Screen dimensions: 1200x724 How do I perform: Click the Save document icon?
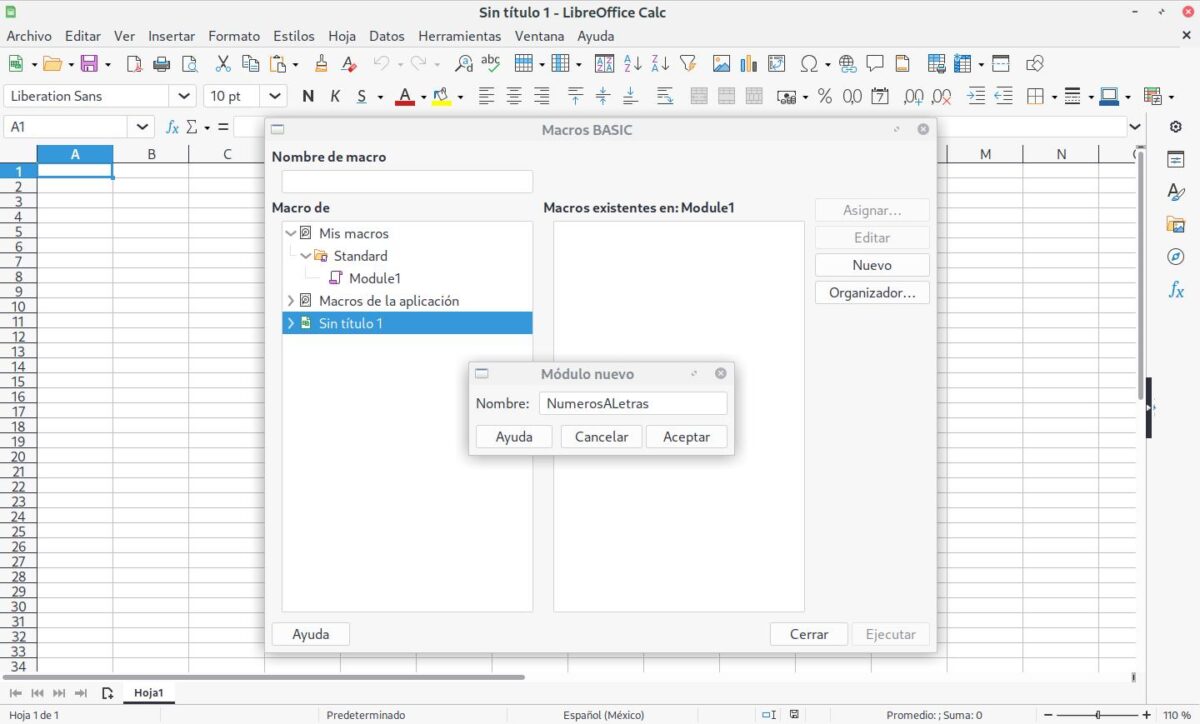coord(89,64)
